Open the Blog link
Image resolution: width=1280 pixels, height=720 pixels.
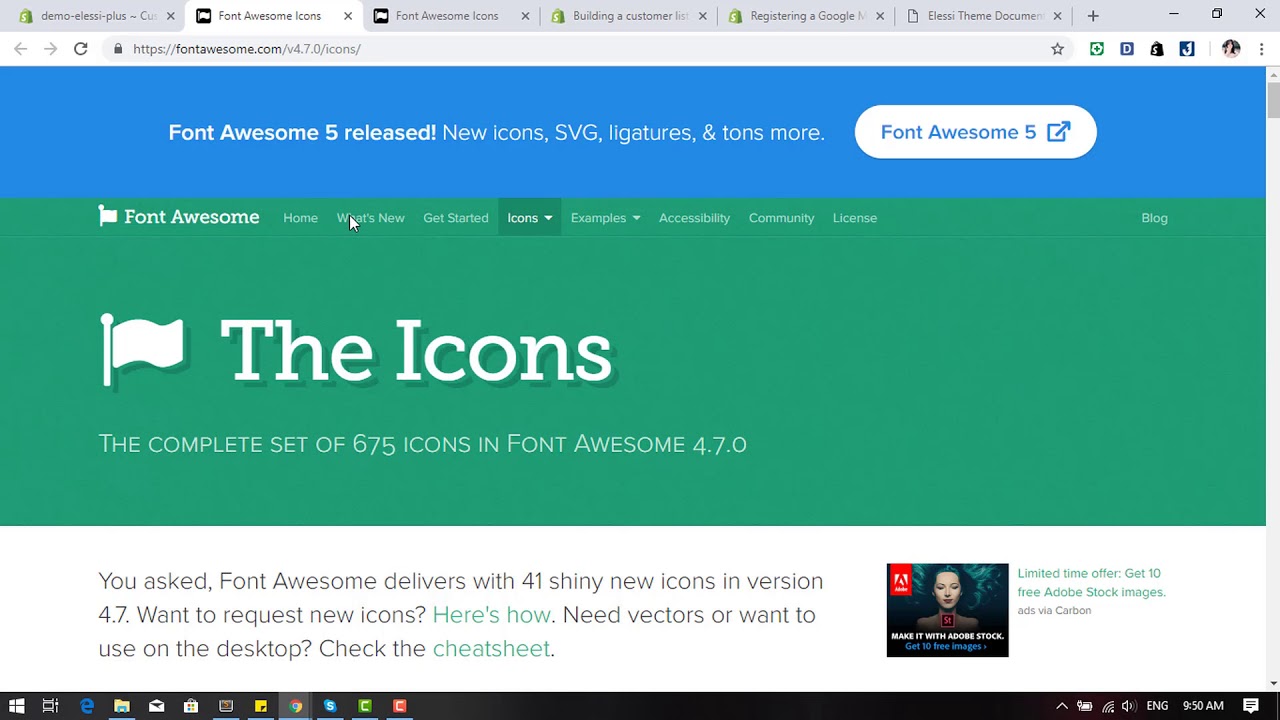coord(1154,218)
